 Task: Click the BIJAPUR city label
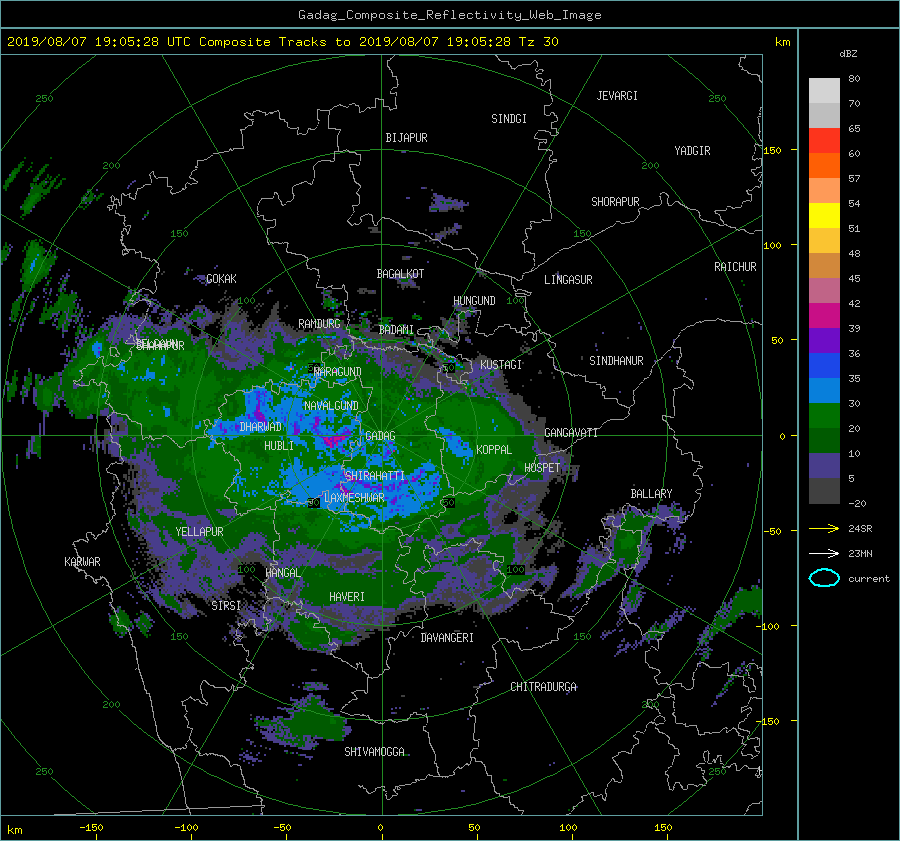tap(406, 138)
